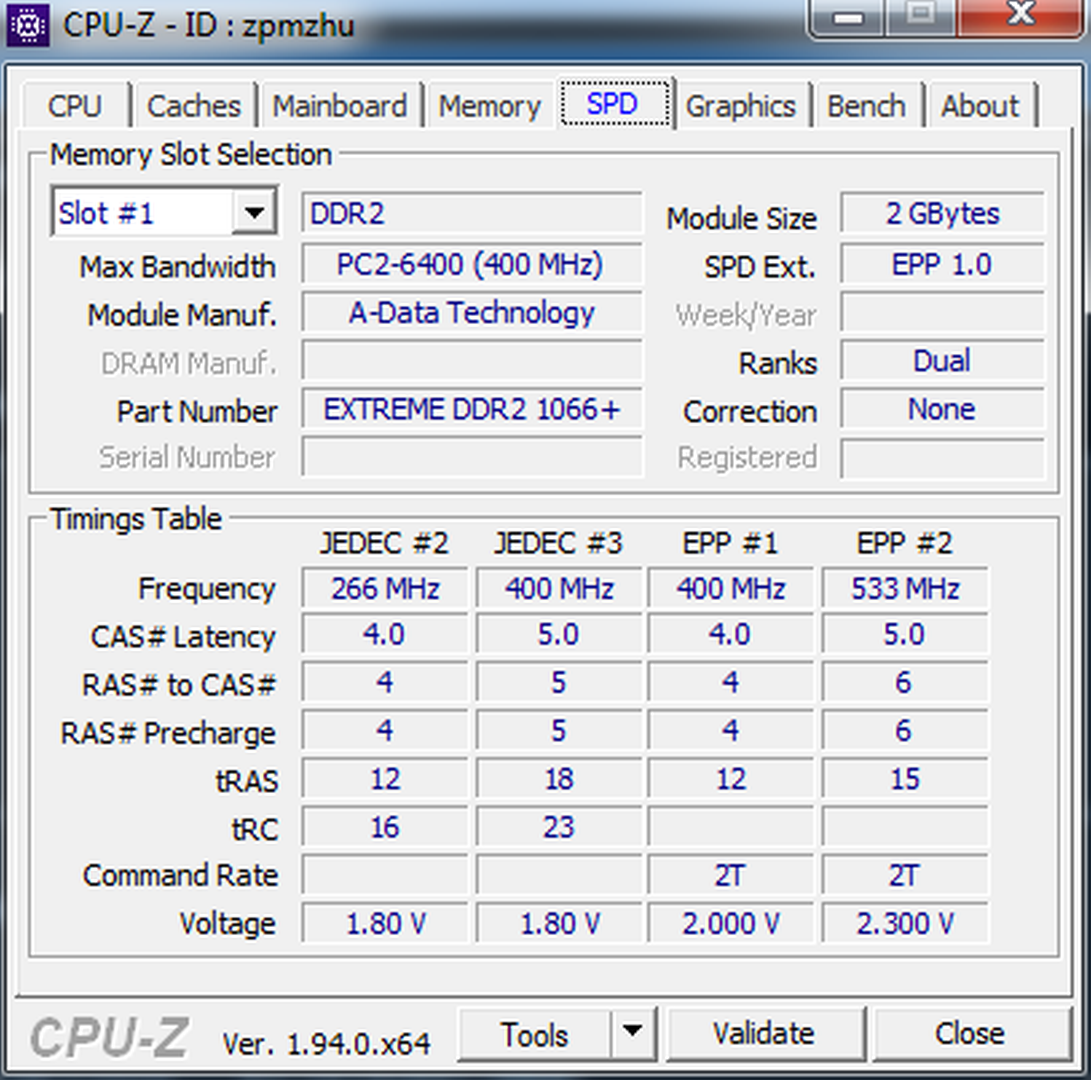Image resolution: width=1091 pixels, height=1080 pixels.
Task: Open the Mainboard tab
Action: [x=340, y=106]
